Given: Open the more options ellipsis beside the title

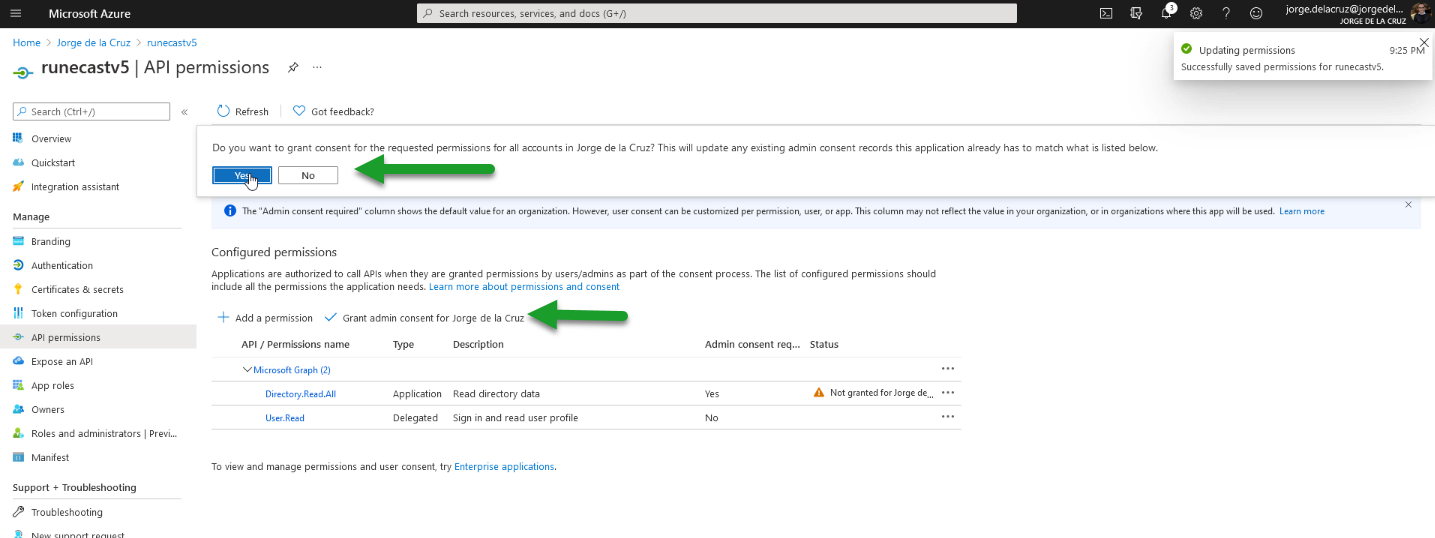Looking at the screenshot, I should click(317, 67).
